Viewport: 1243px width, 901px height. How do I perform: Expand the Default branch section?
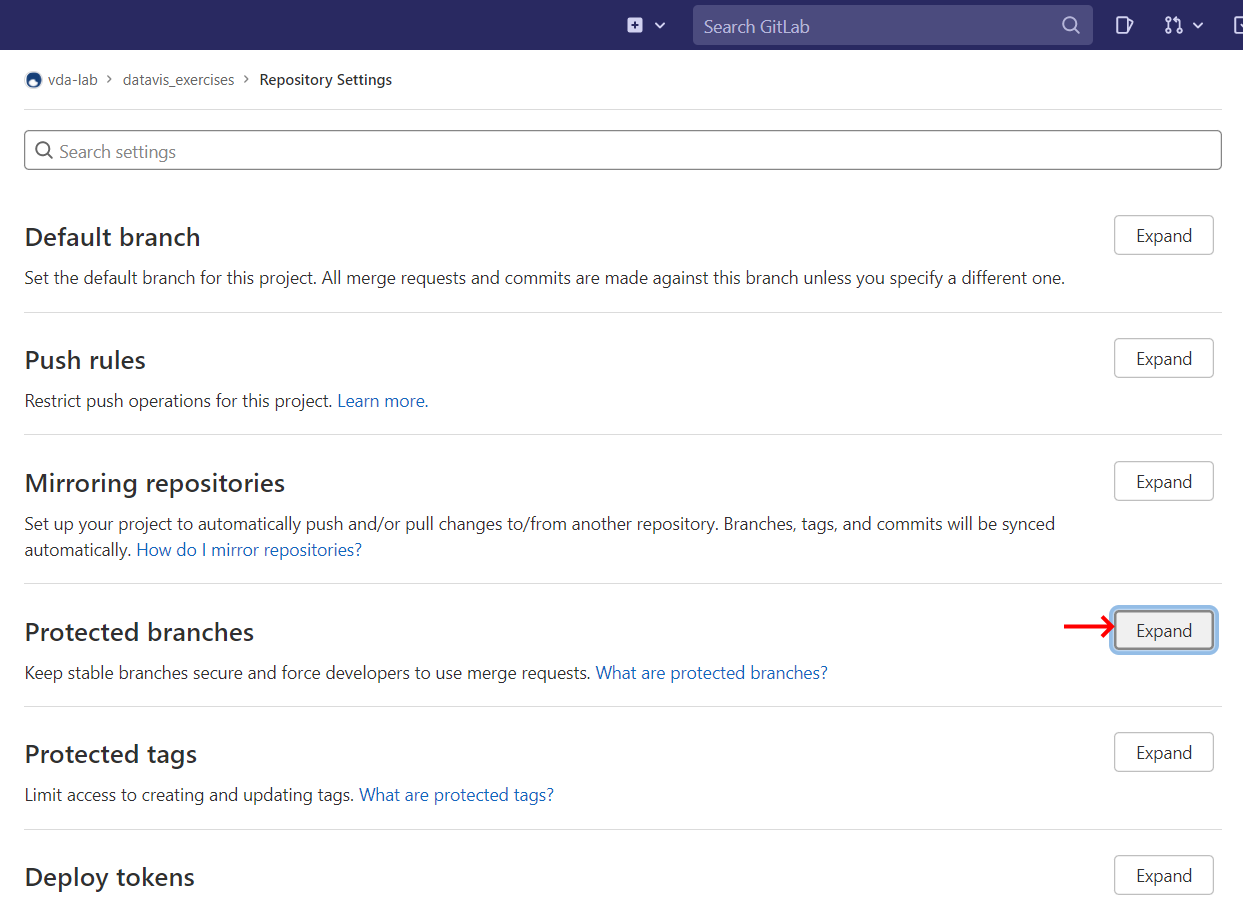point(1163,236)
